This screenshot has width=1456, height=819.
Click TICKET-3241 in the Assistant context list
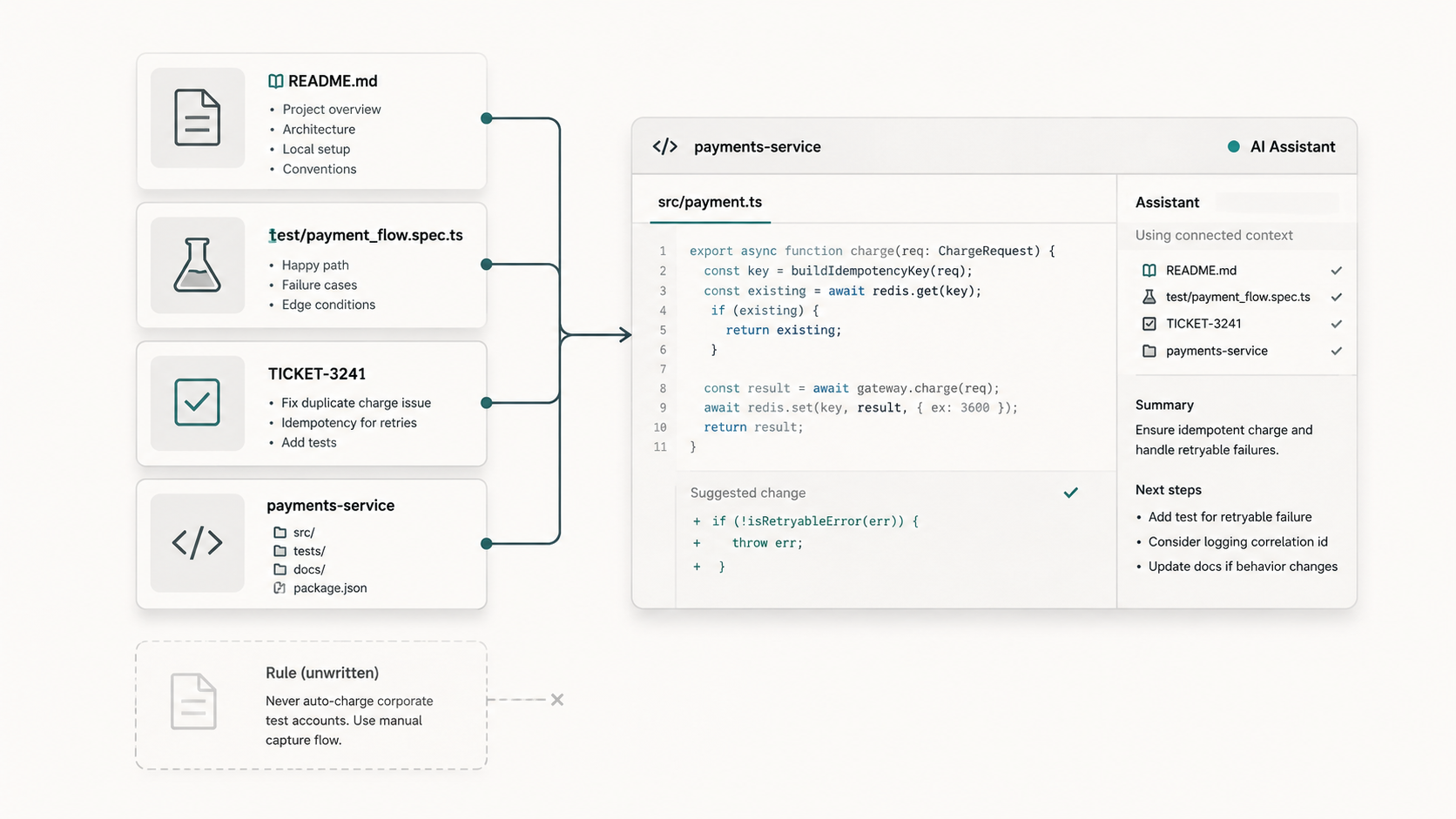pyautogui.click(x=1203, y=324)
